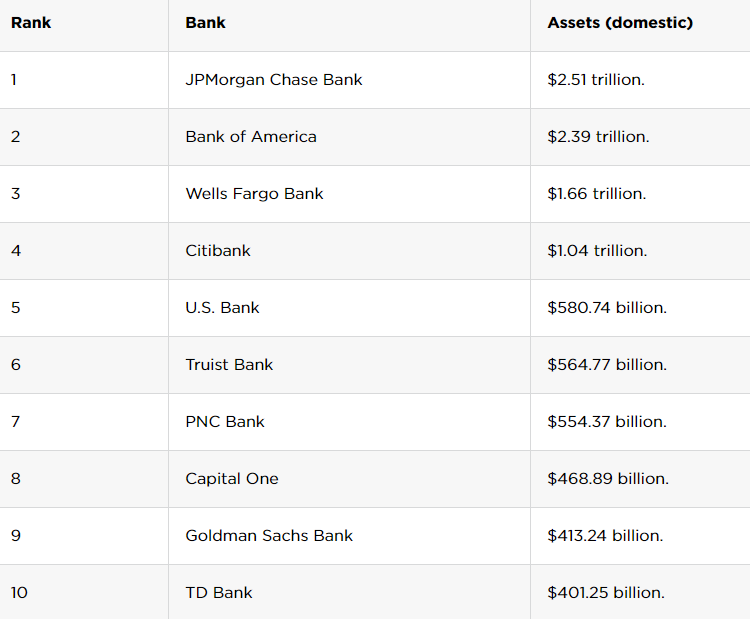Click the Goldman Sachs Bank cell
Screen dimensions: 750x619
269,536
